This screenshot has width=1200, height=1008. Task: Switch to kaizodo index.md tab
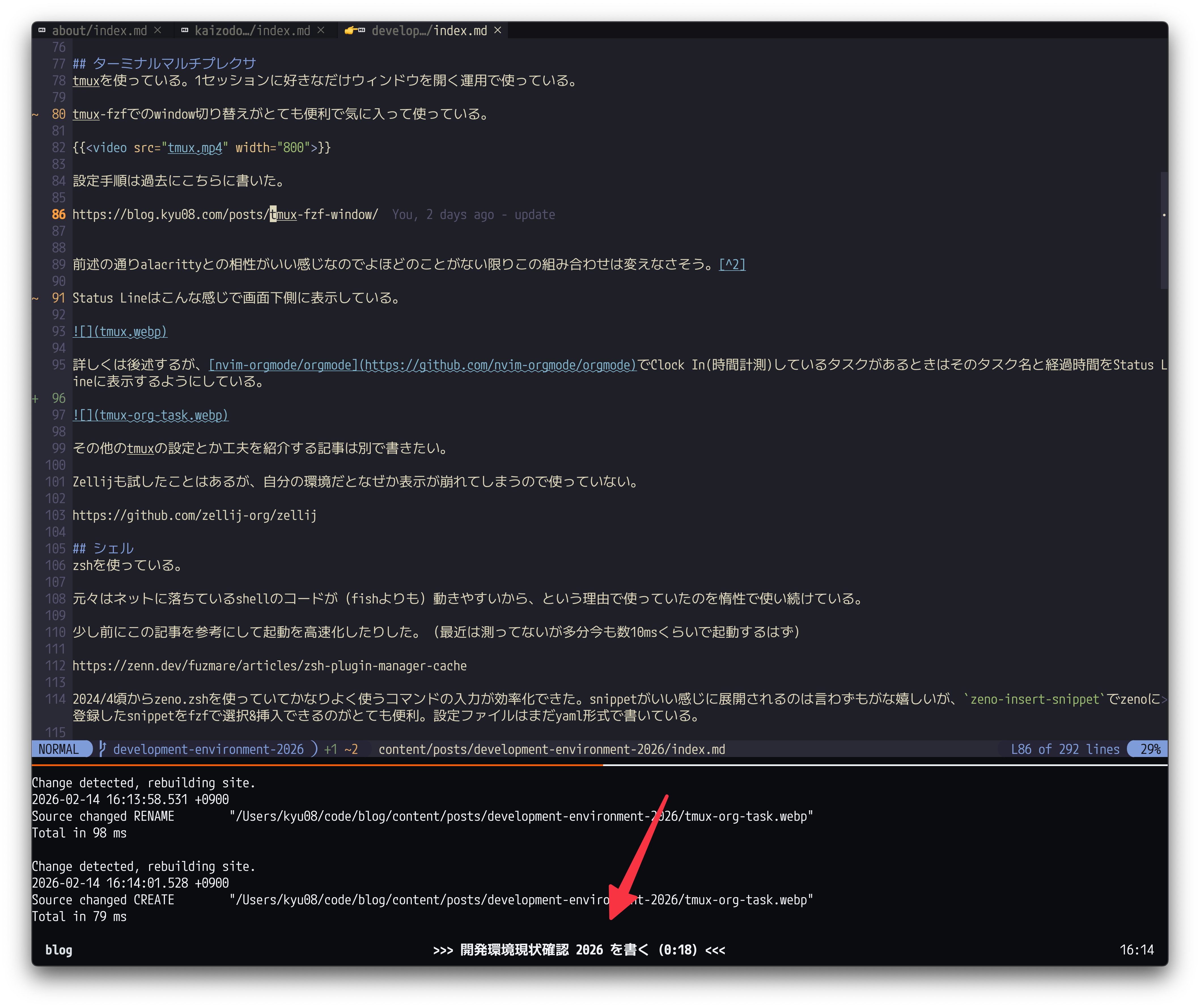(252, 30)
